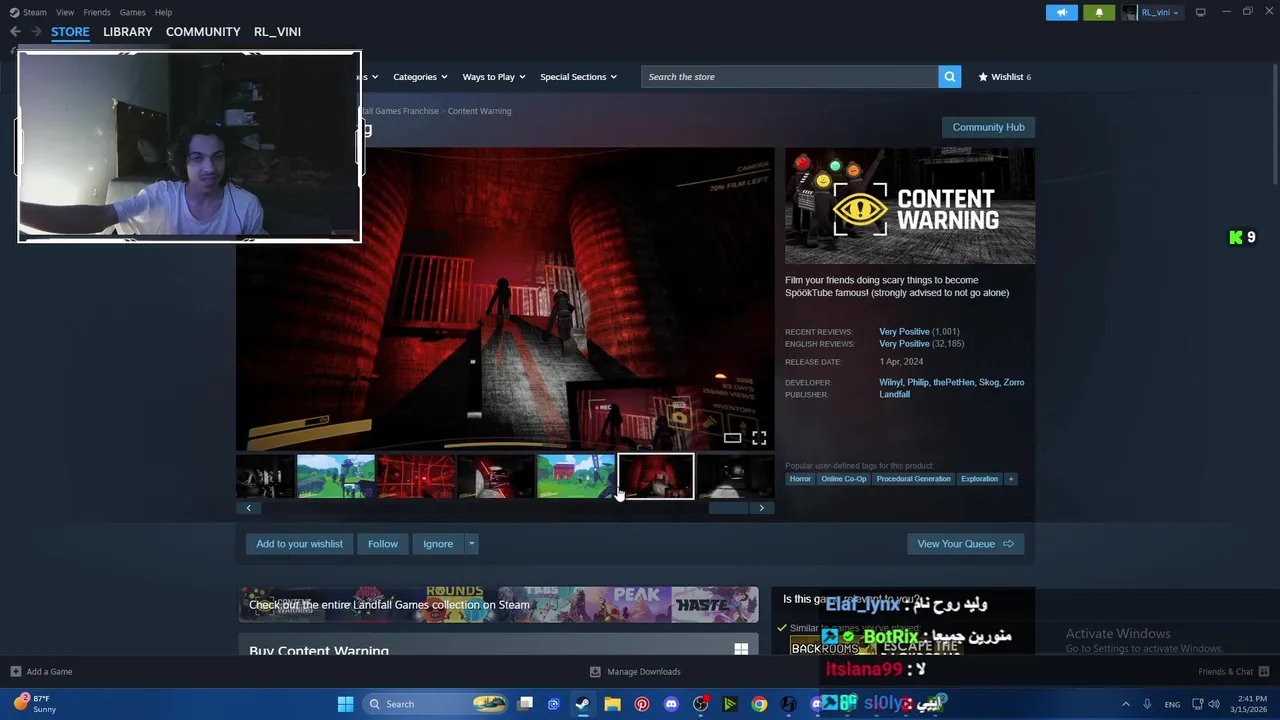Click the View Your Queue arrow button
This screenshot has height=720, width=1280.
click(966, 544)
